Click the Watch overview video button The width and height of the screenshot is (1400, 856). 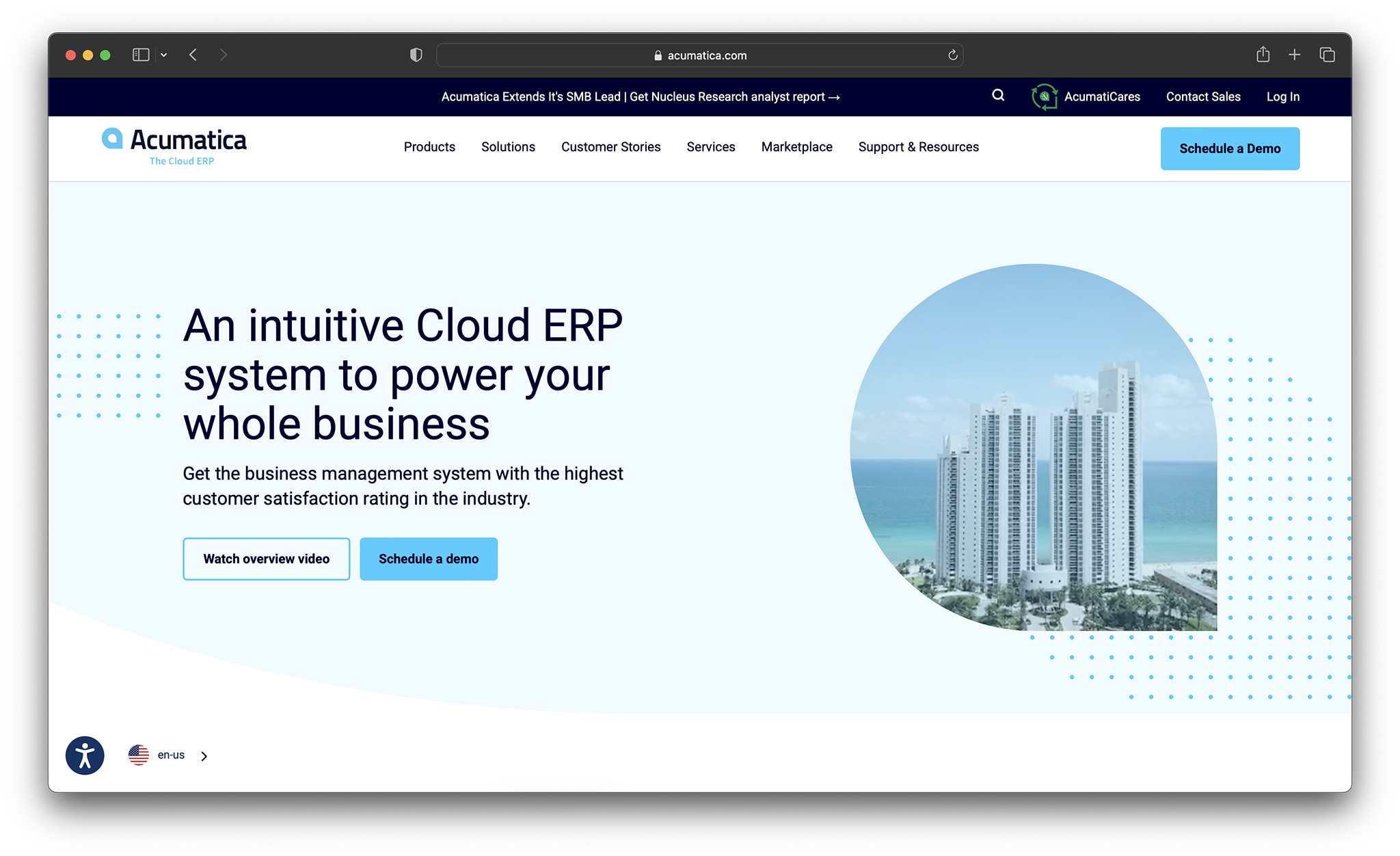coord(266,559)
